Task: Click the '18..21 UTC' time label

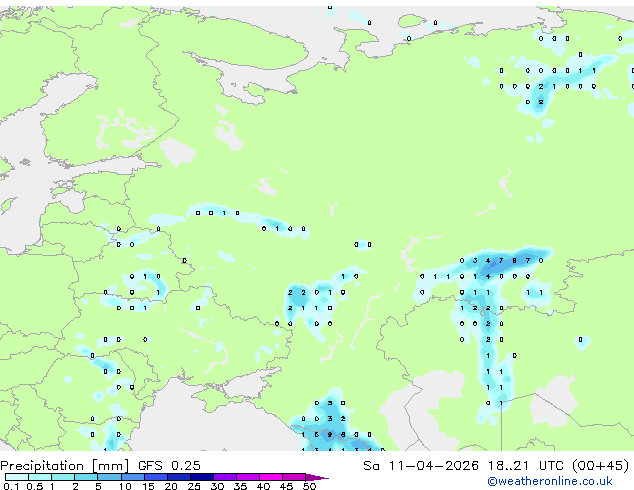Action: 525,466
